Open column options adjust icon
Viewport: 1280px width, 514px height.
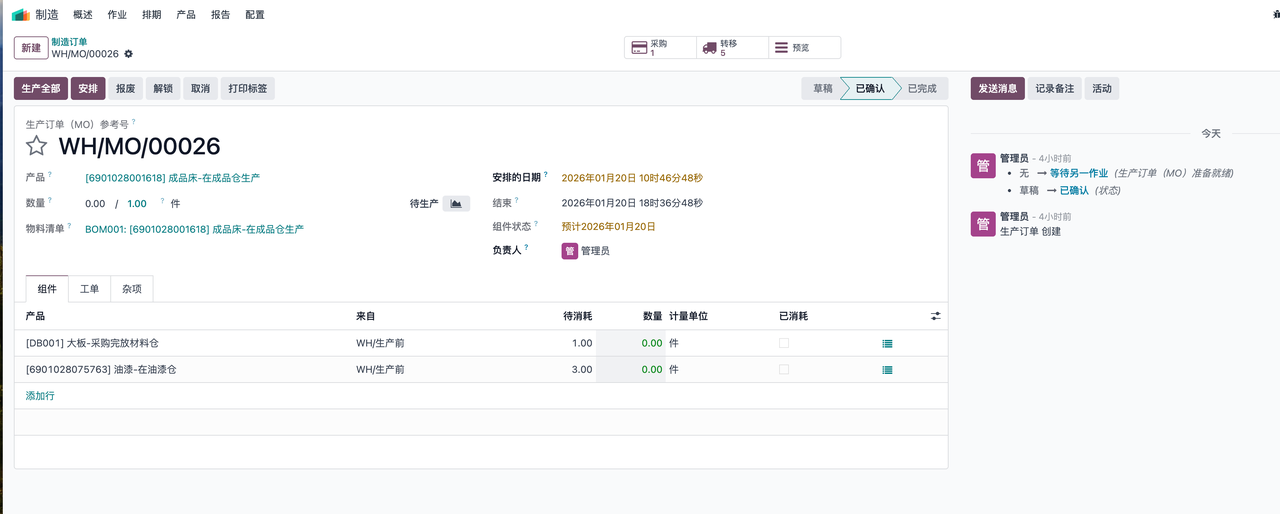point(936,316)
